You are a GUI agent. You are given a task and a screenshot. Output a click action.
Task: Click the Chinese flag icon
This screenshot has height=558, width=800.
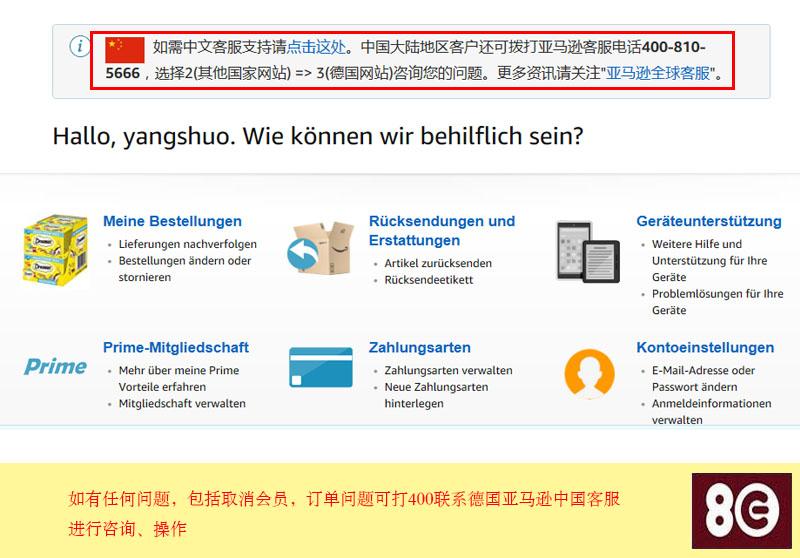click(125, 49)
